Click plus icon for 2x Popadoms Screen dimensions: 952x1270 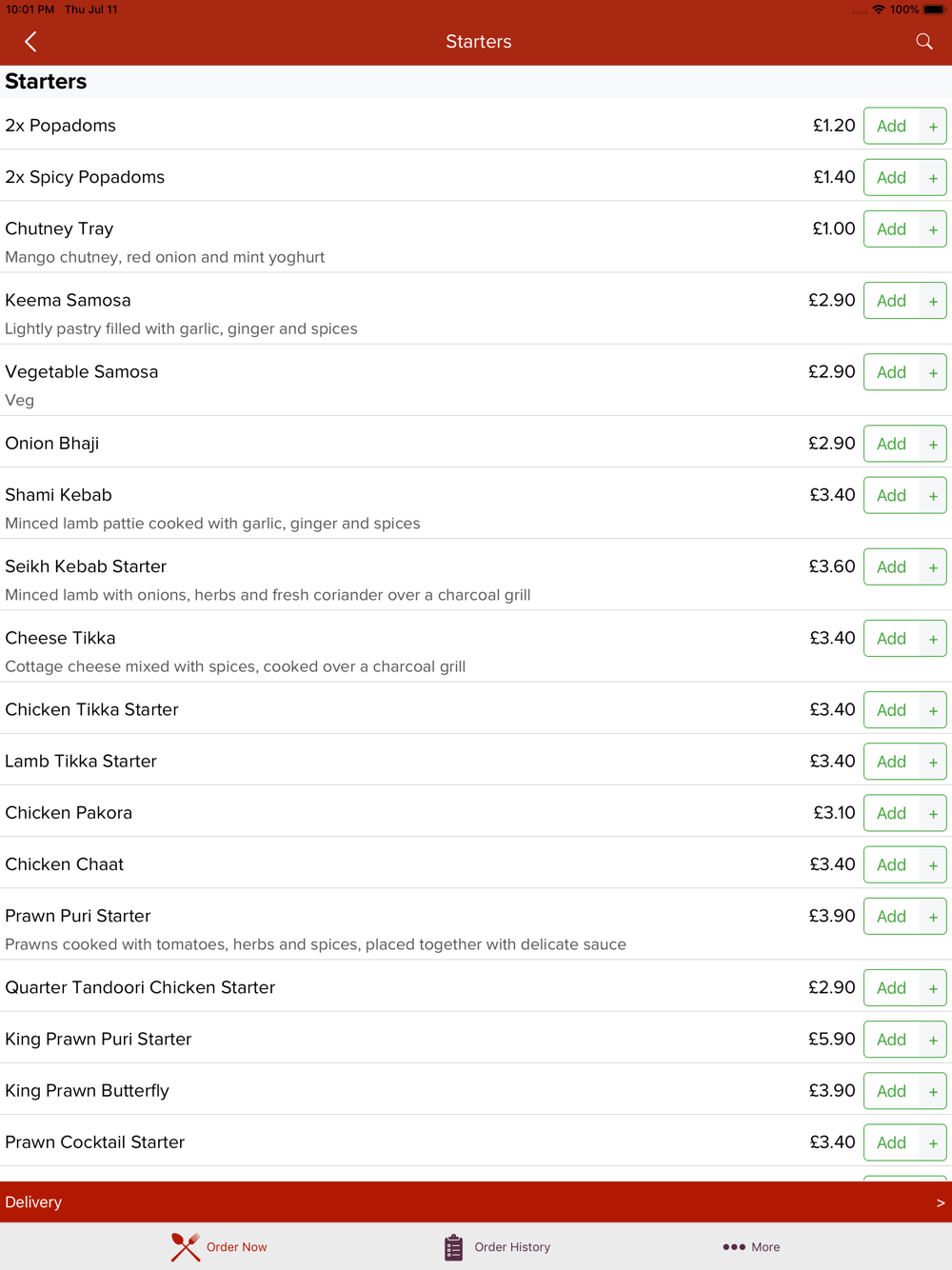click(x=933, y=127)
